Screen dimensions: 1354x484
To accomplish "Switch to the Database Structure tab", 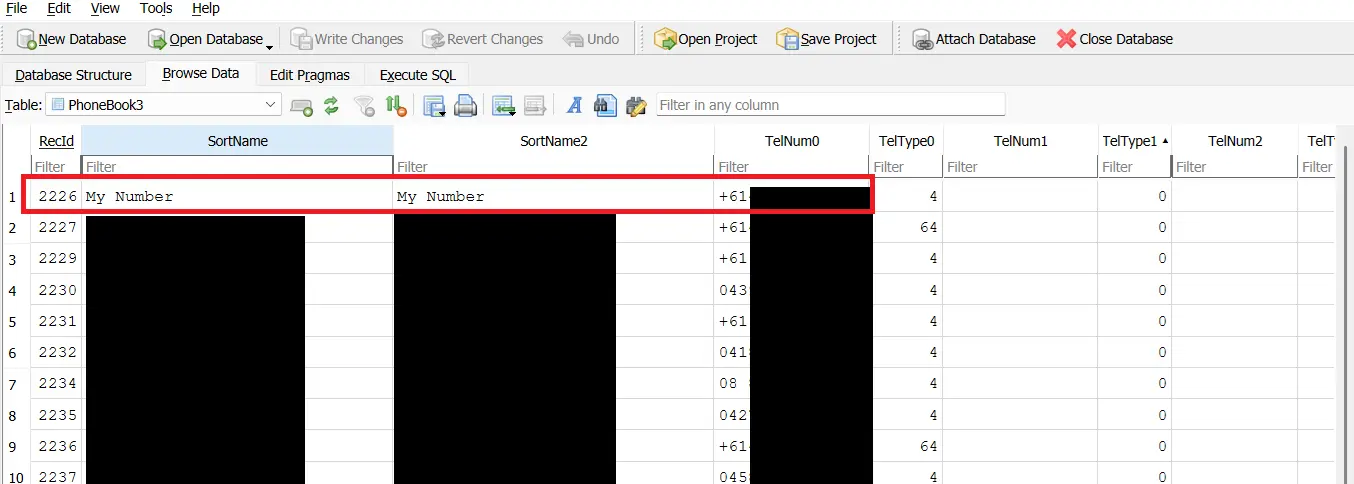I will pyautogui.click(x=73, y=75).
